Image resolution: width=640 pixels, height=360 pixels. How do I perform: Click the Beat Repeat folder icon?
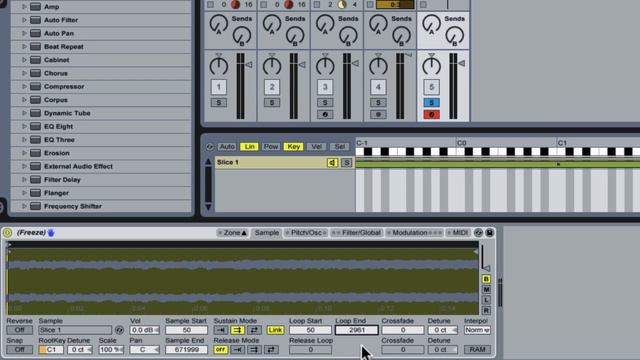[x=36, y=47]
